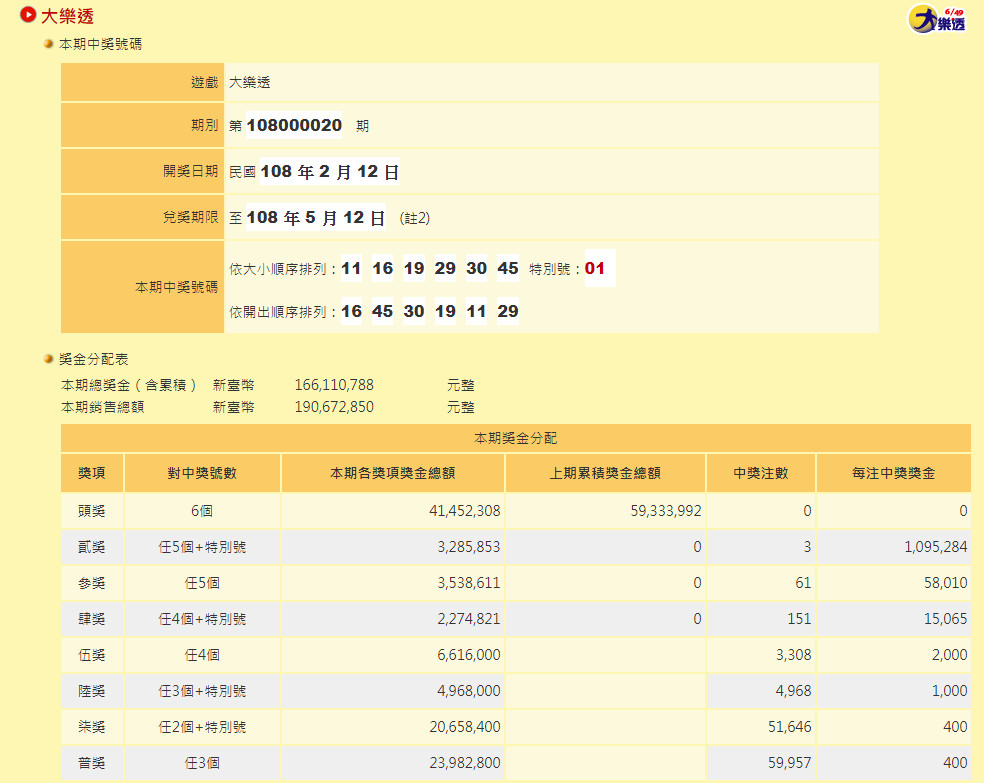The width and height of the screenshot is (984, 783).
Task: Click the 本期總獎金（含累積） label
Action: click(129, 385)
